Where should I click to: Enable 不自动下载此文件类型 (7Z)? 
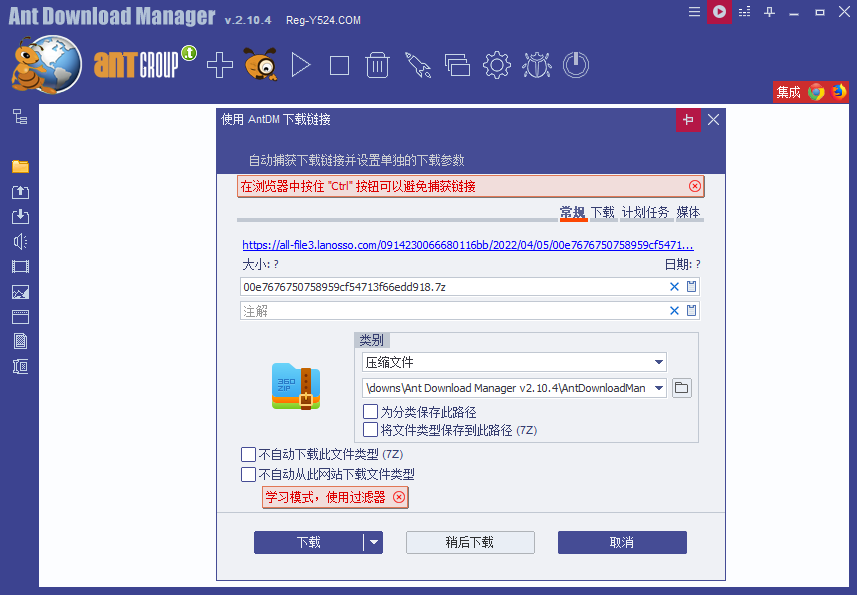click(249, 454)
